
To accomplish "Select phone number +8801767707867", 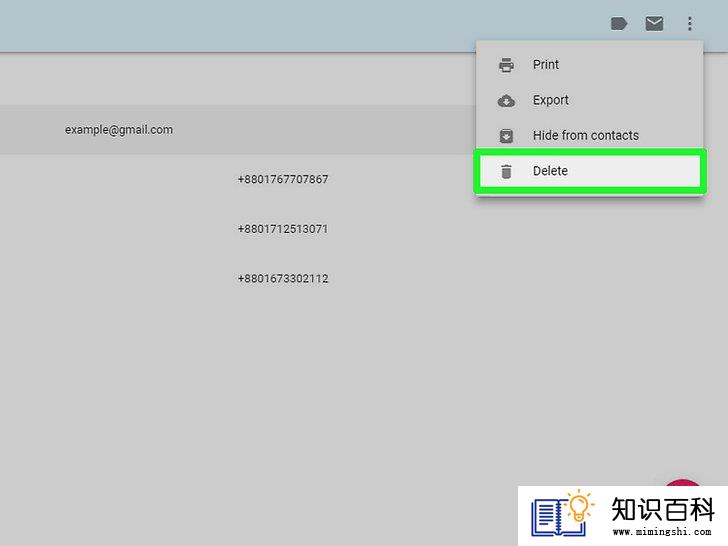I will (283, 179).
